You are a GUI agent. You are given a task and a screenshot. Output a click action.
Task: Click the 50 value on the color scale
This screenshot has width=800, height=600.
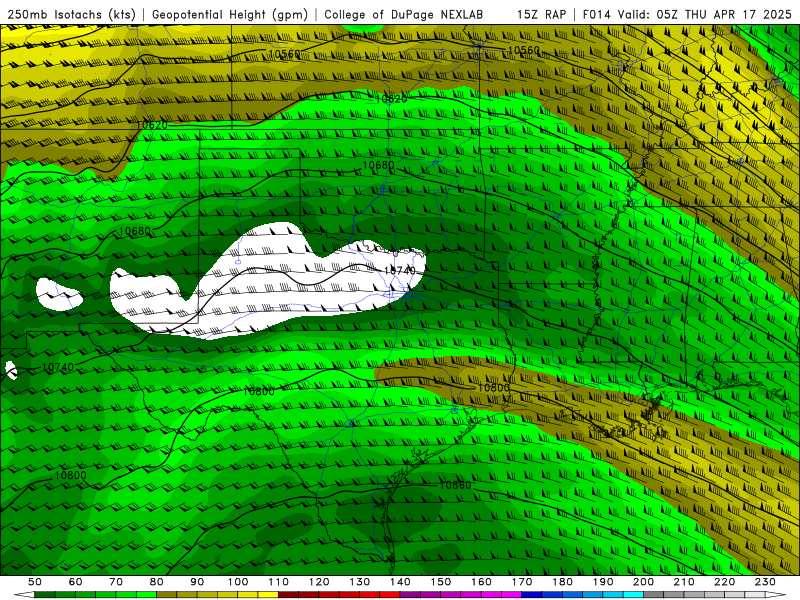coord(35,582)
